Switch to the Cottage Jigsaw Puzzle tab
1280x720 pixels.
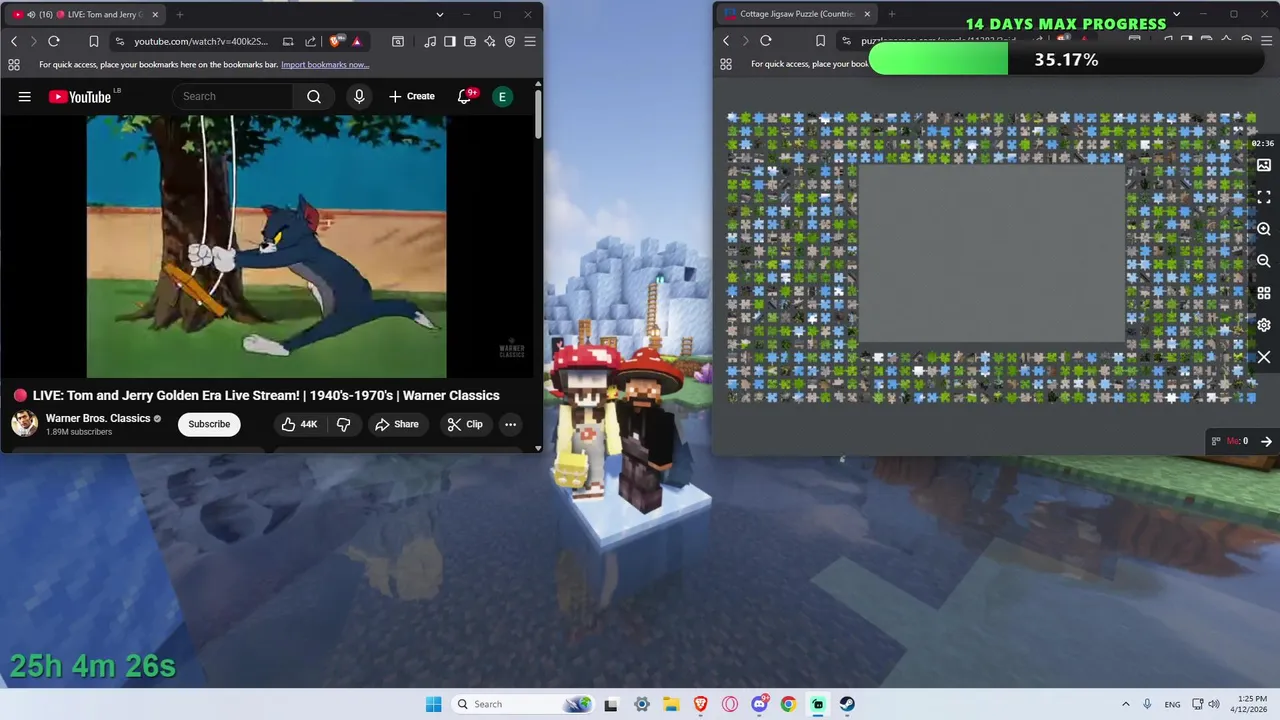[x=797, y=14]
